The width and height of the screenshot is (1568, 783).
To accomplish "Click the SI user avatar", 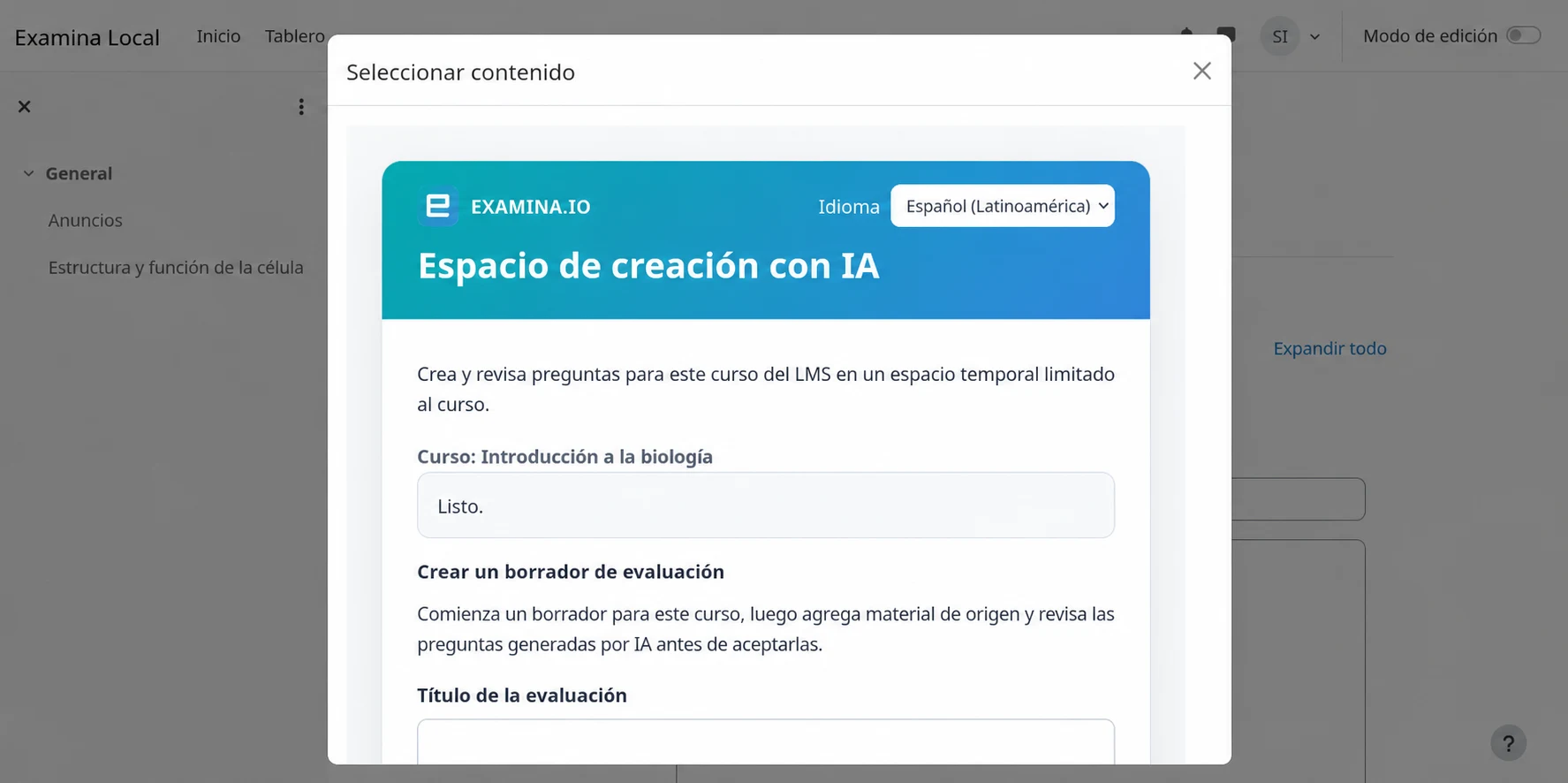I will coord(1280,36).
